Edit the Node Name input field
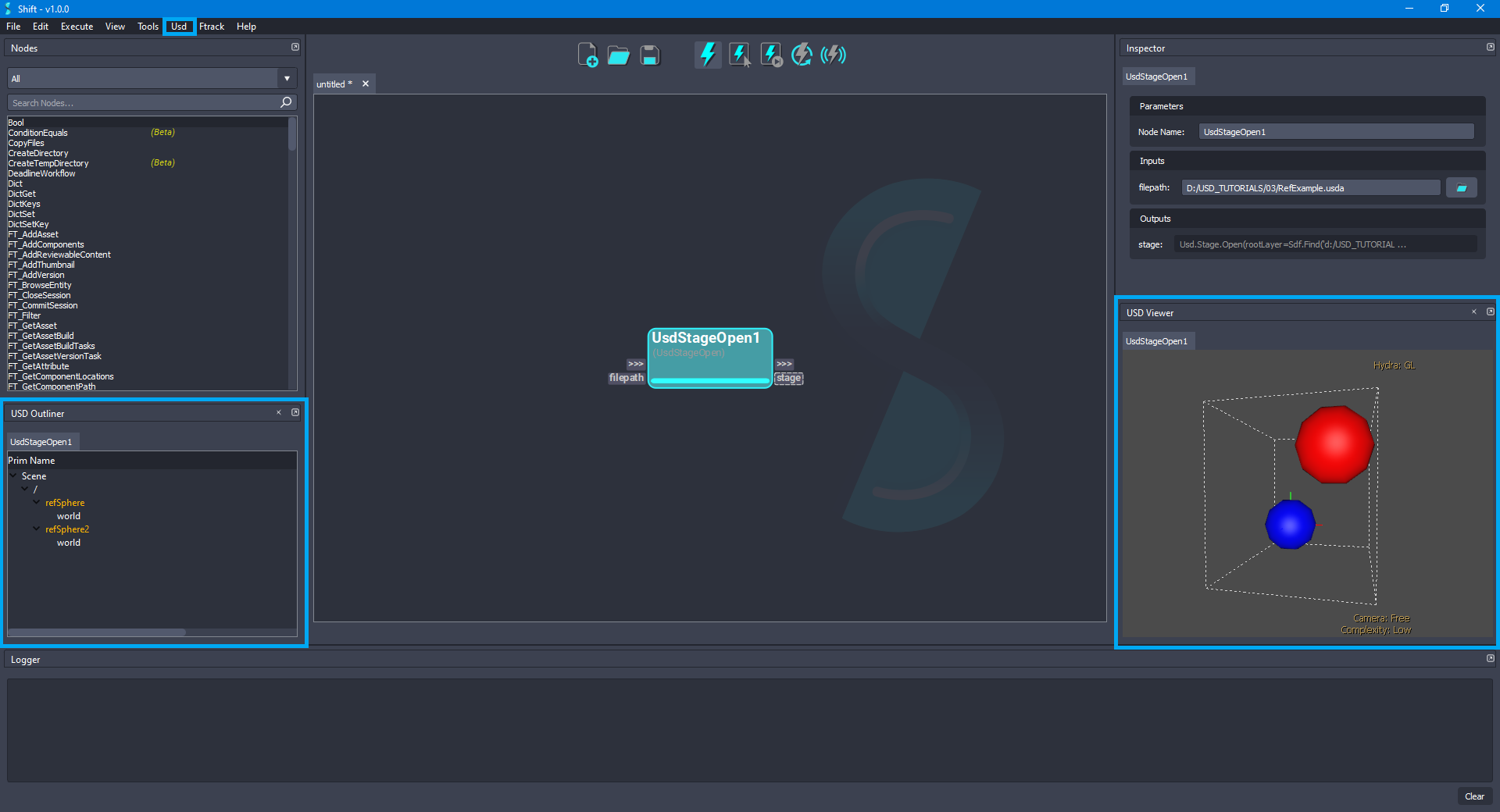Screen dimensions: 1500x812 pyautogui.click(x=1336, y=131)
